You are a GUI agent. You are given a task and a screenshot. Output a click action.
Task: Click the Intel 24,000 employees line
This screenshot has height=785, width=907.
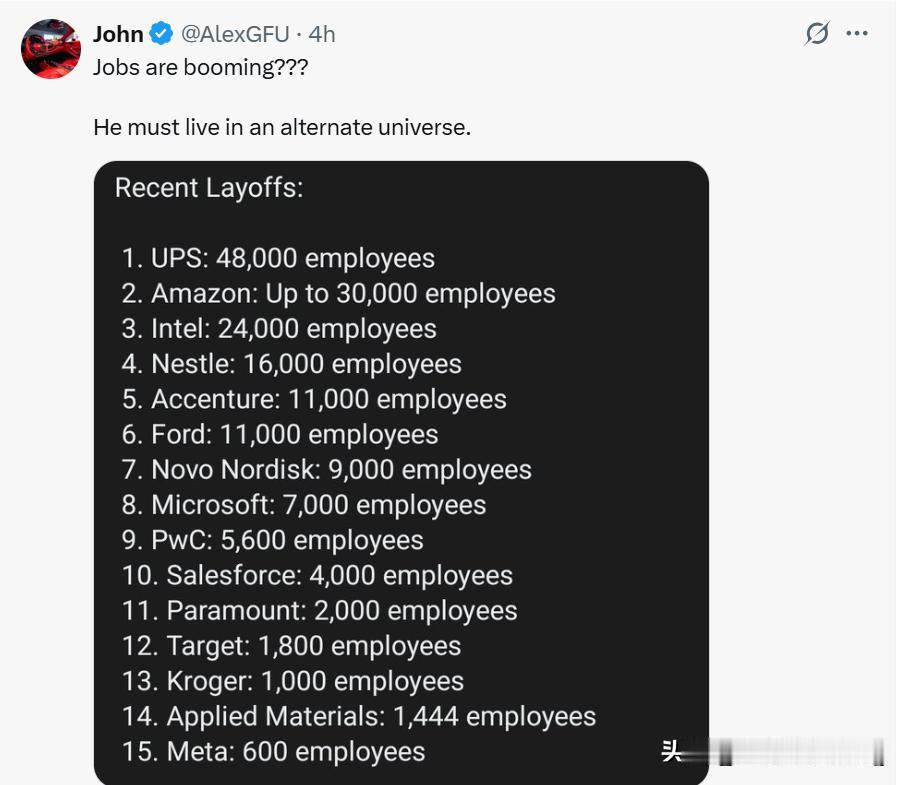pyautogui.click(x=279, y=328)
